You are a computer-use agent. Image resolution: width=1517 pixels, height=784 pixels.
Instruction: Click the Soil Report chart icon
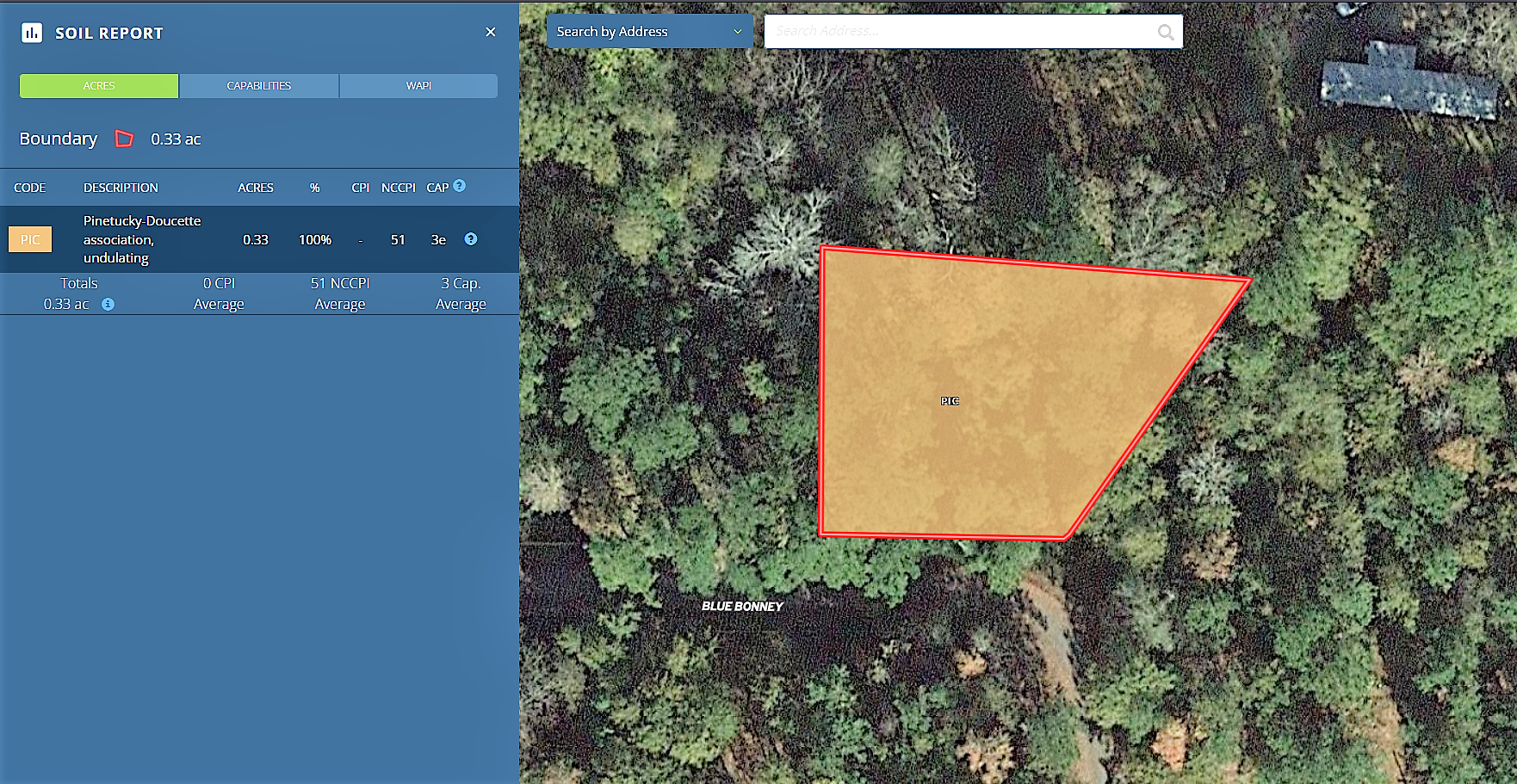pyautogui.click(x=32, y=33)
